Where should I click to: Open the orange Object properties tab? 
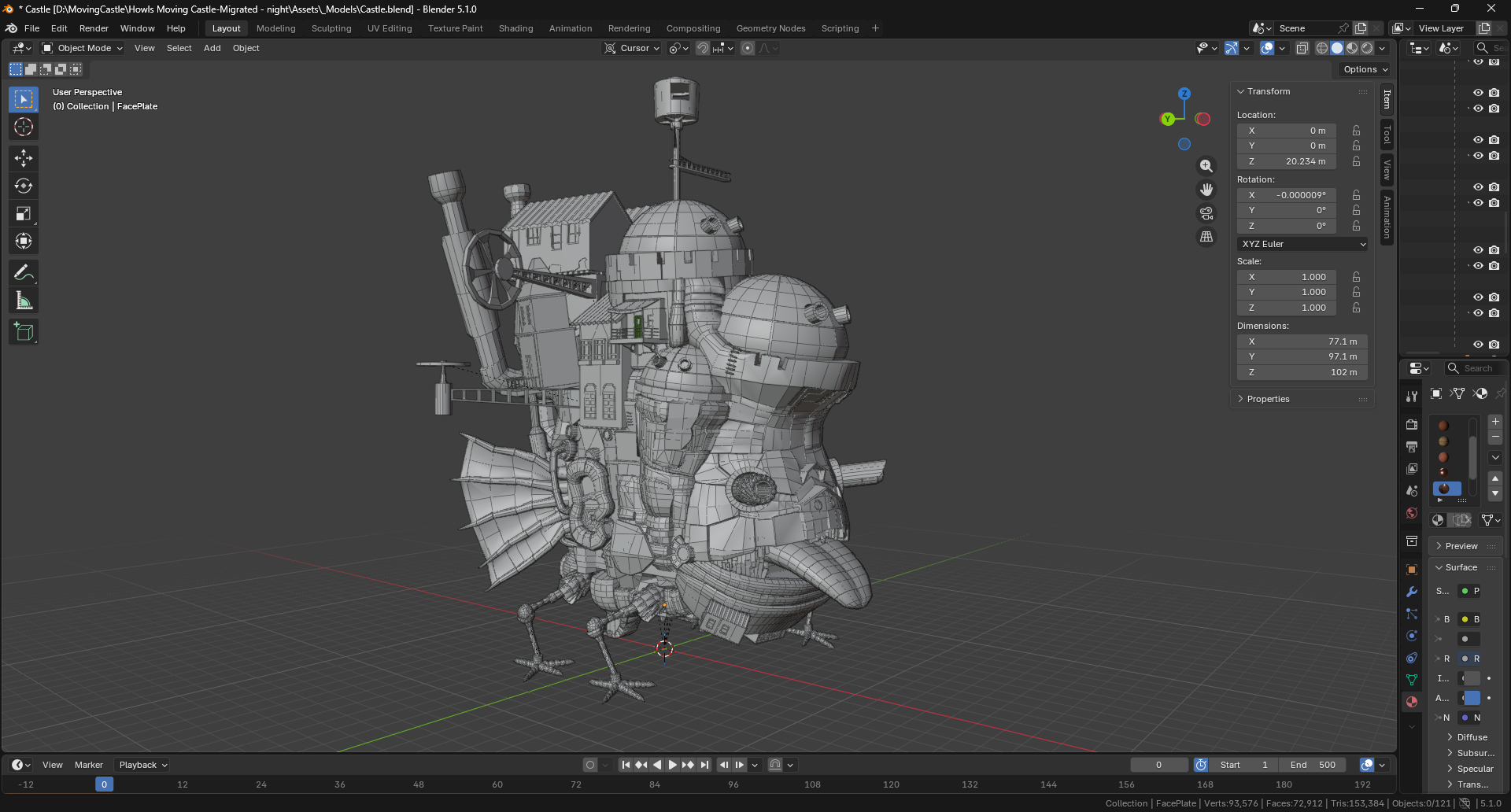(x=1412, y=570)
